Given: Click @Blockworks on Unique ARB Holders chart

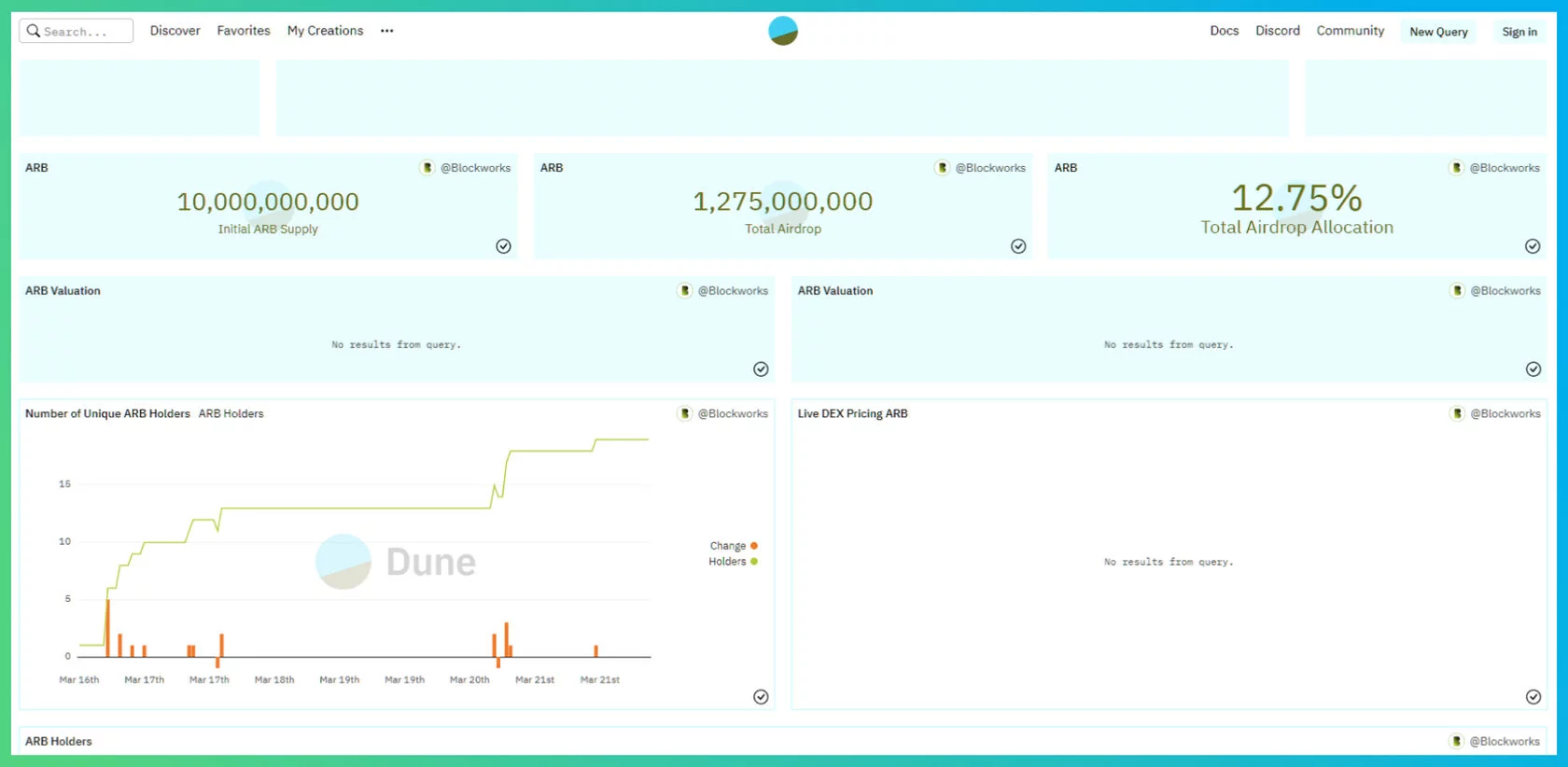Looking at the screenshot, I should [x=734, y=414].
